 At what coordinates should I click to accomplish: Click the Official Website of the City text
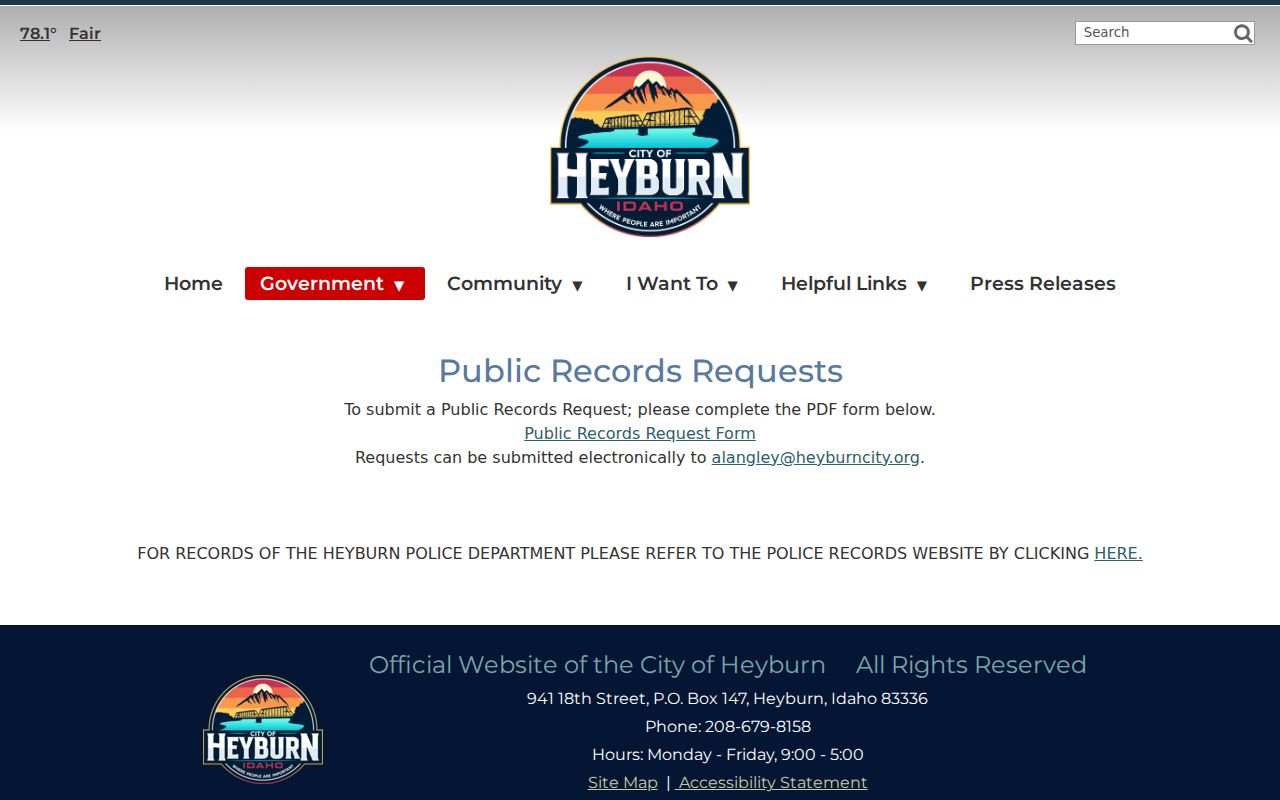point(597,665)
